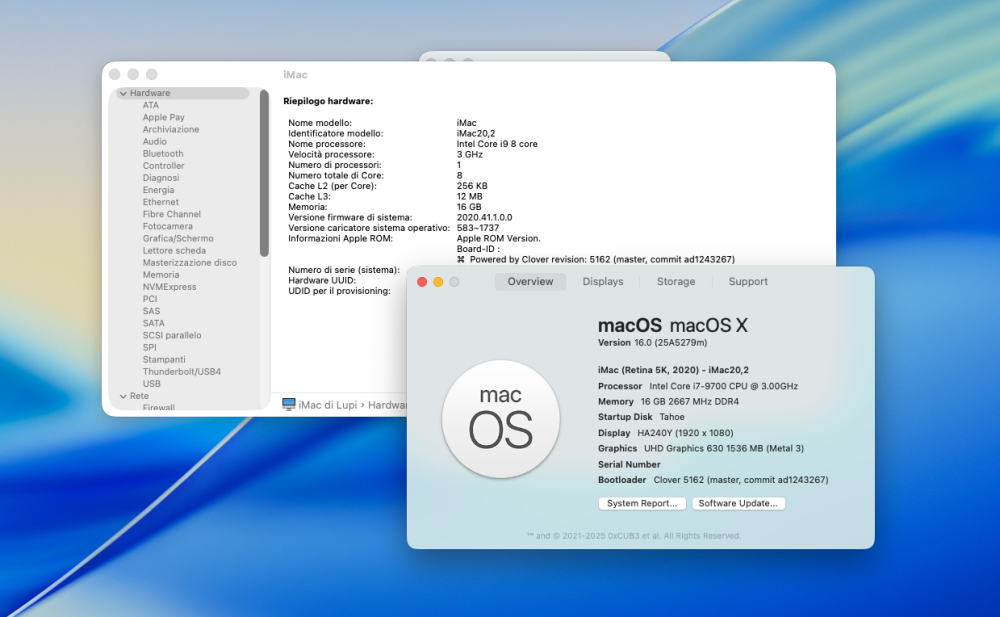Click the Display HA240Y line
The height and width of the screenshot is (617, 1000).
click(665, 433)
